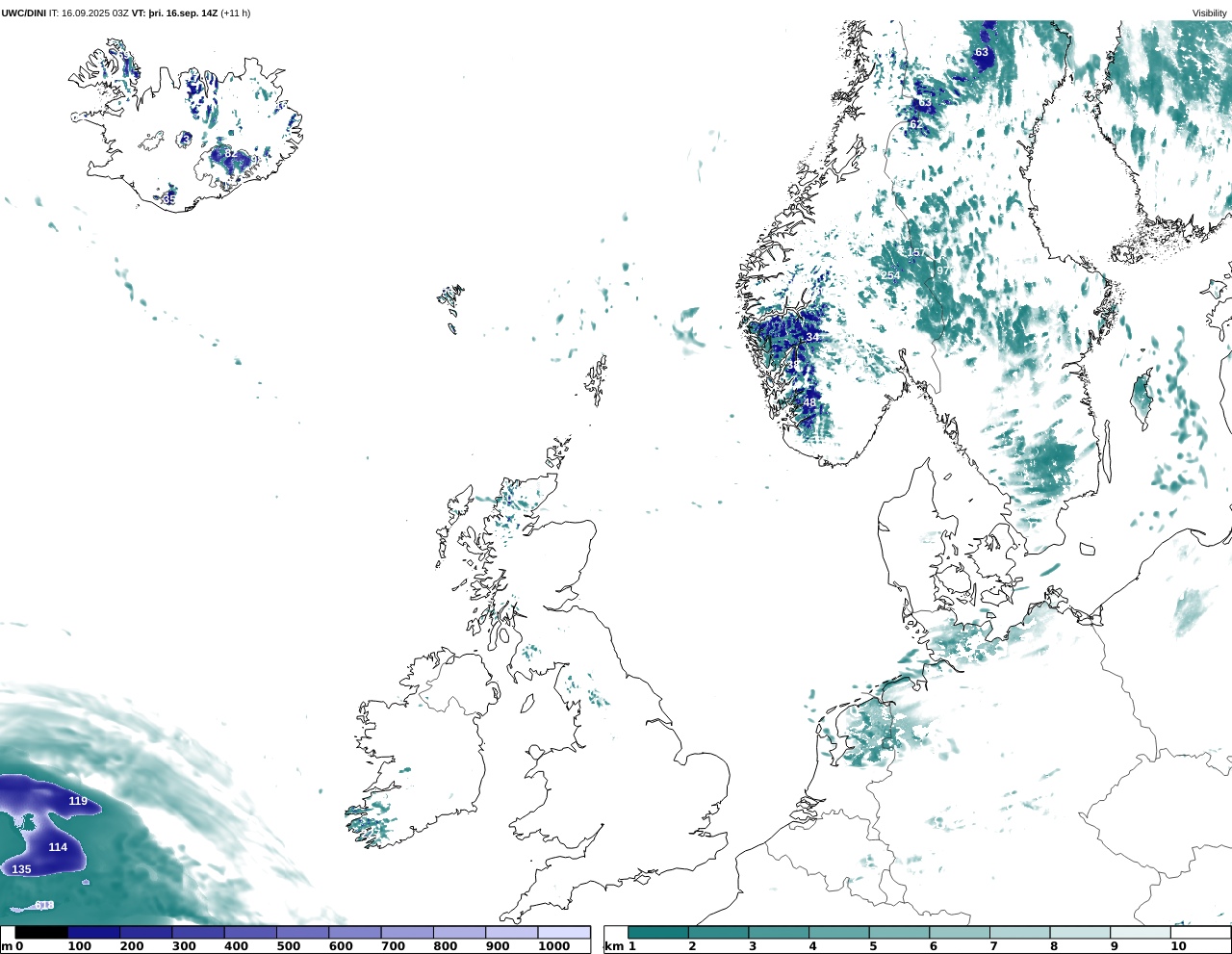Image resolution: width=1232 pixels, height=954 pixels.
Task: Click the 97 visibility value over Sweden
Action: [x=943, y=271]
